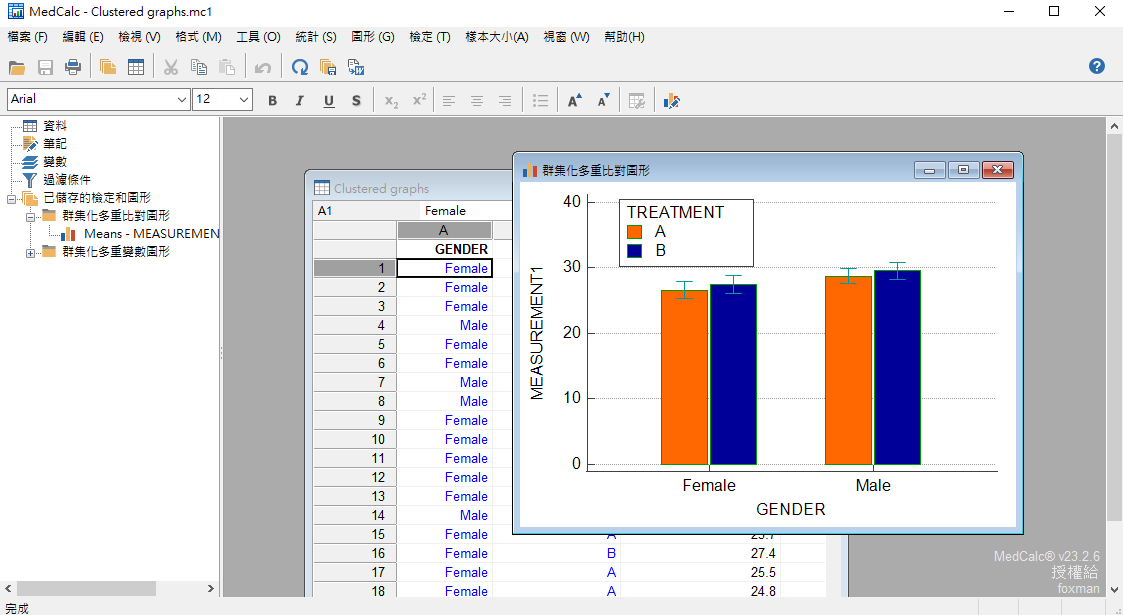Click the blue B legend swatch
1123x615 pixels.
(635, 251)
